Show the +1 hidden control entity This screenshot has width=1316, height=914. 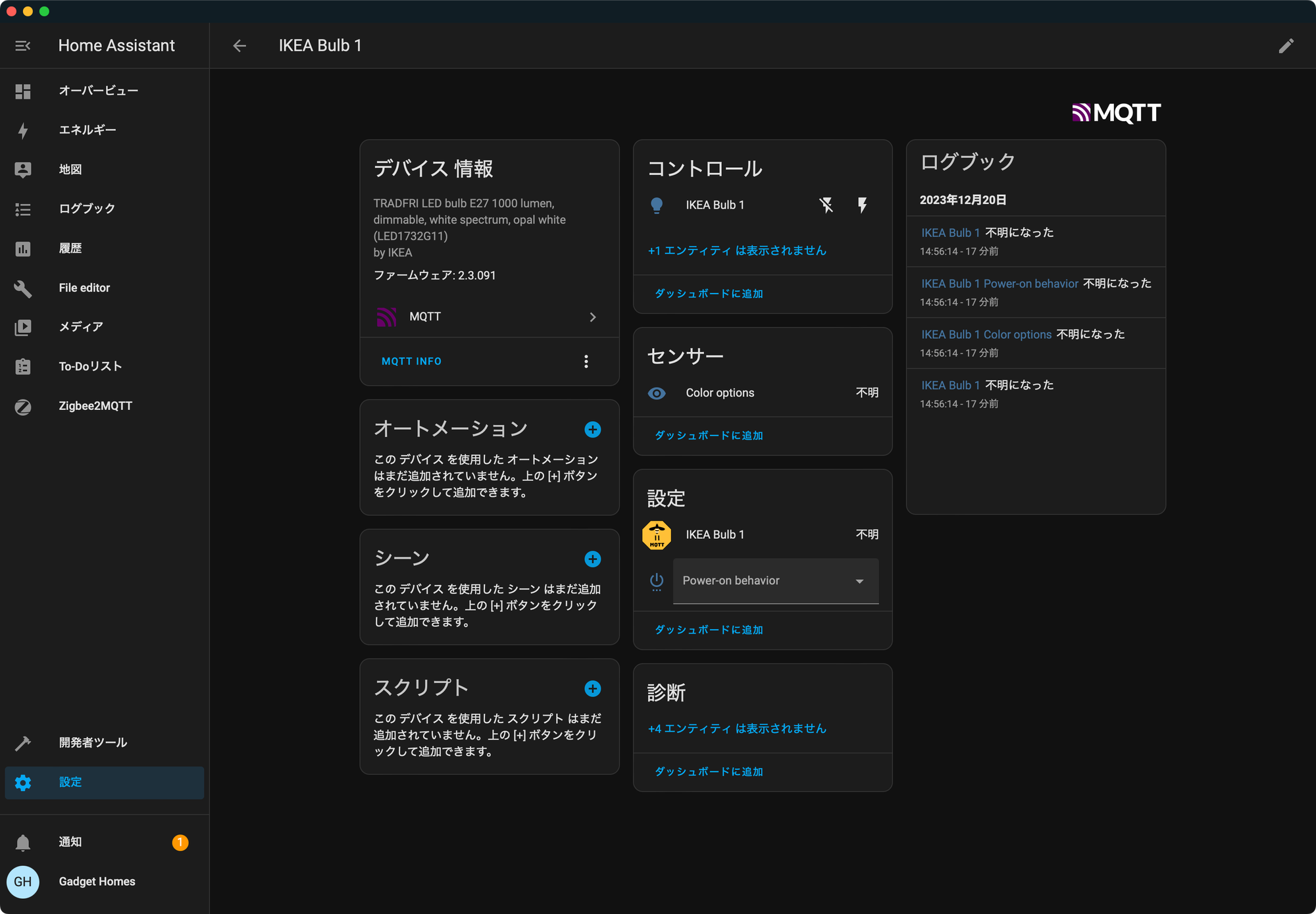click(737, 251)
